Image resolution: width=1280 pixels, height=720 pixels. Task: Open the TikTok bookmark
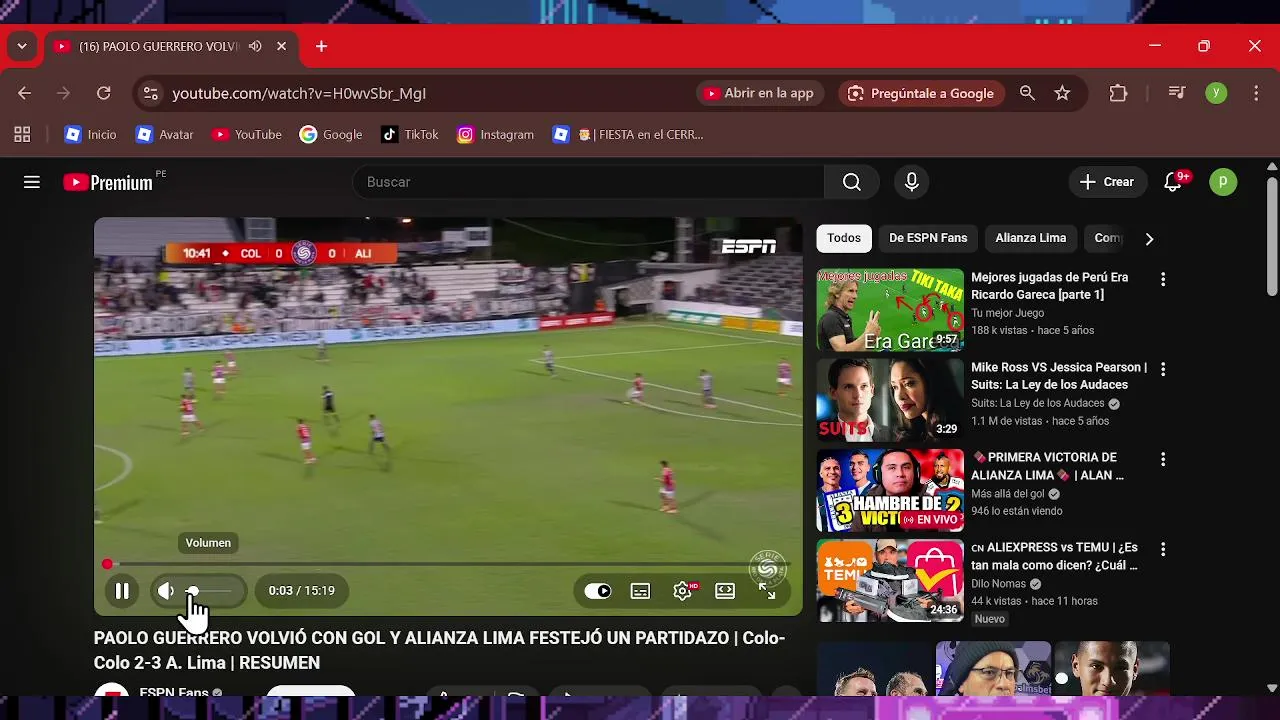[409, 134]
